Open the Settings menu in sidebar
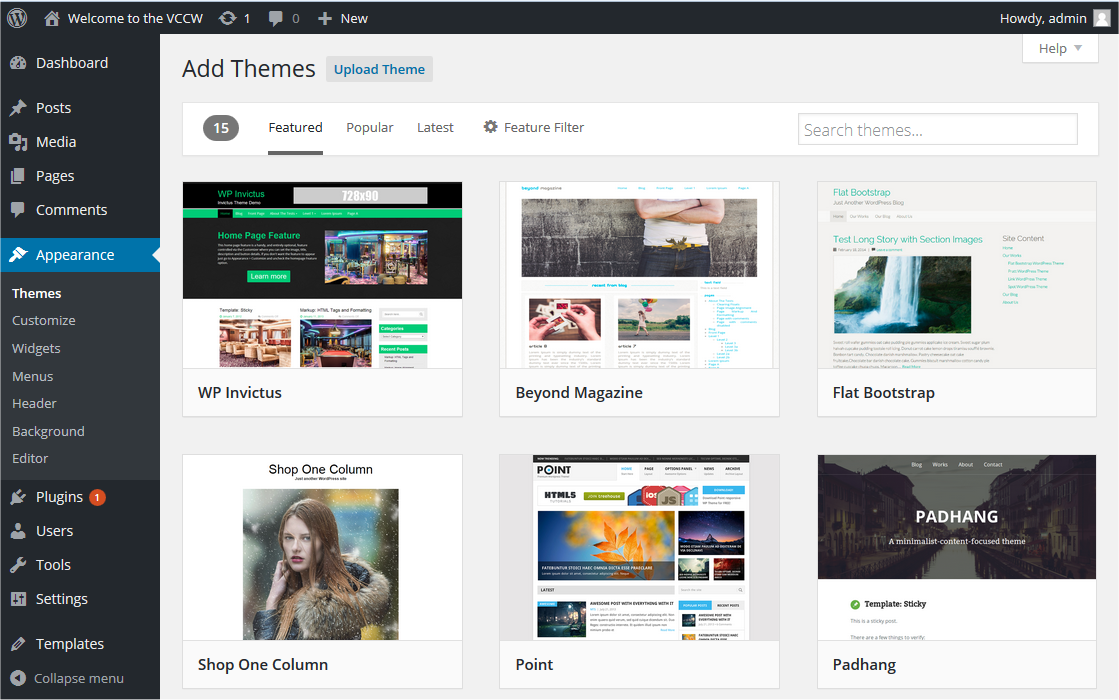Image resolution: width=1119 pixels, height=700 pixels. click(x=61, y=599)
